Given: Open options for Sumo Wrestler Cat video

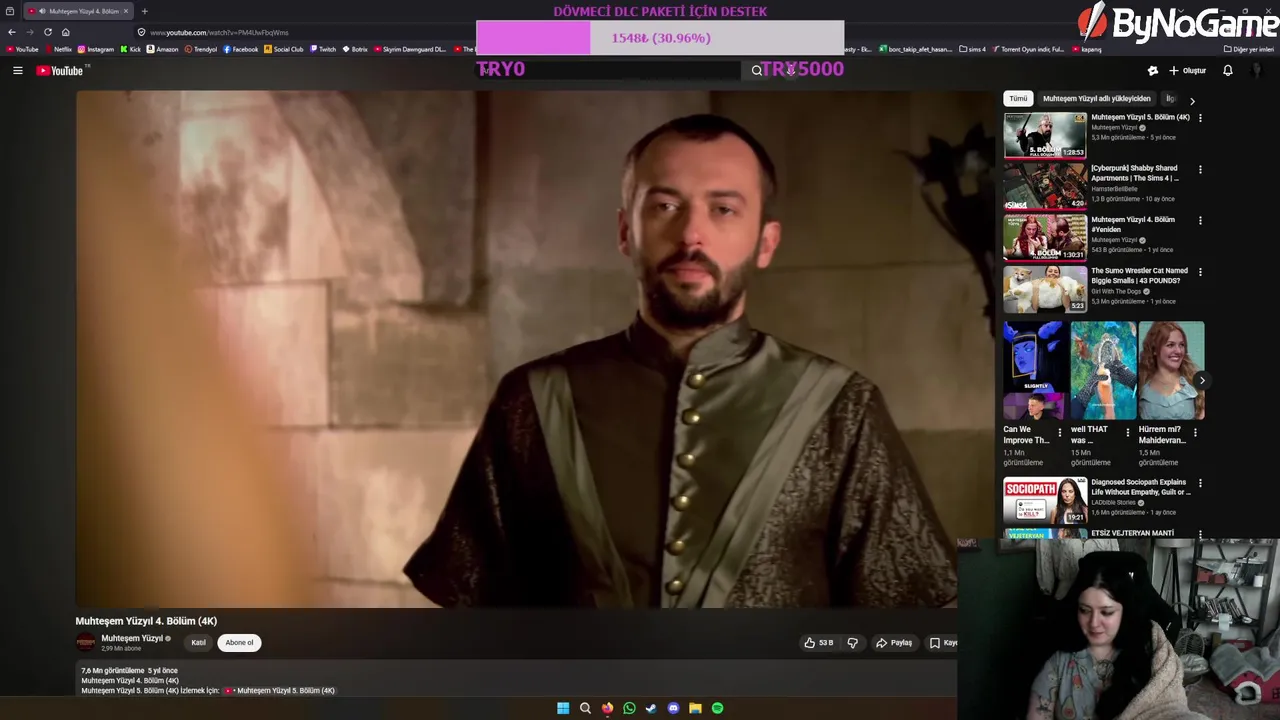Looking at the screenshot, I should (x=1200, y=271).
